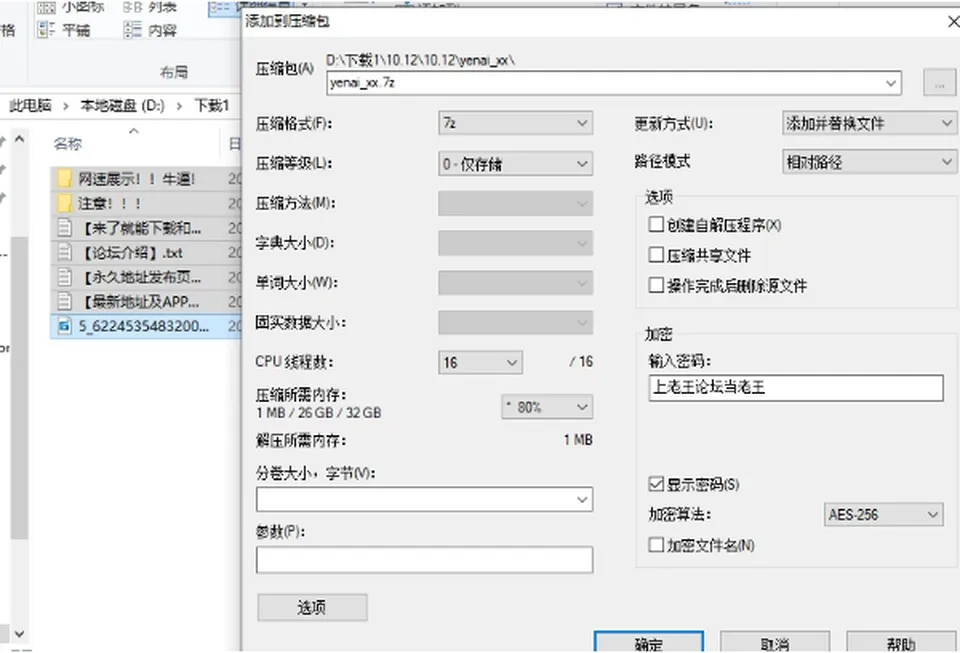This screenshot has width=960, height=653.
Task: Open the 压缩等级 dropdown showing 0 - 仅存储
Action: 516,163
